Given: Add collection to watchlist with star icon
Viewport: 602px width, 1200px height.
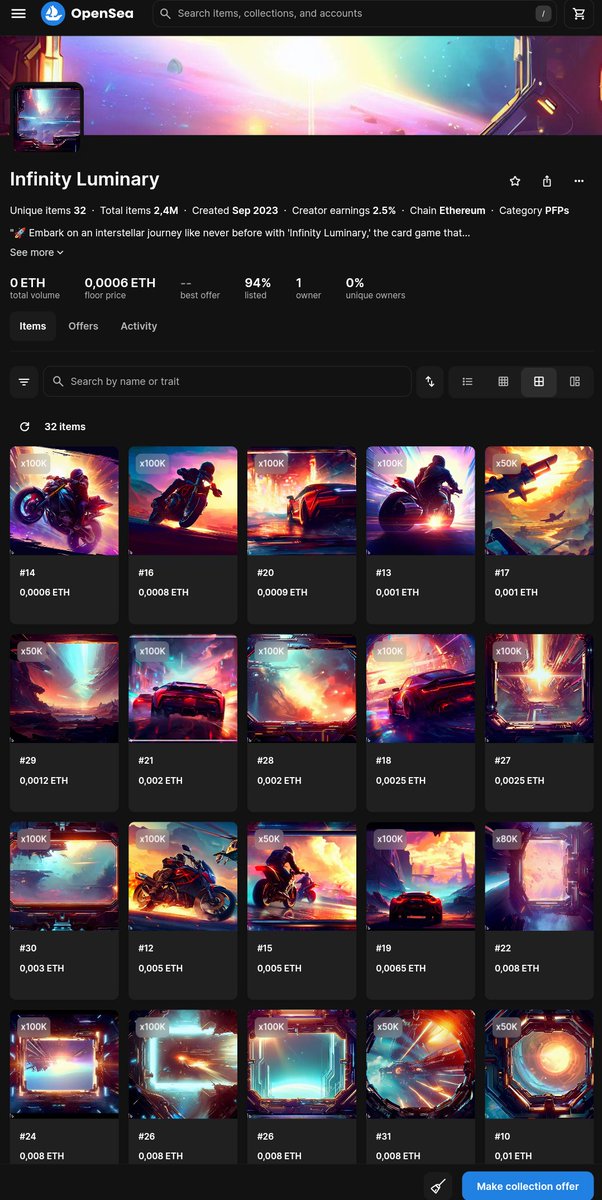Looking at the screenshot, I should [x=515, y=181].
